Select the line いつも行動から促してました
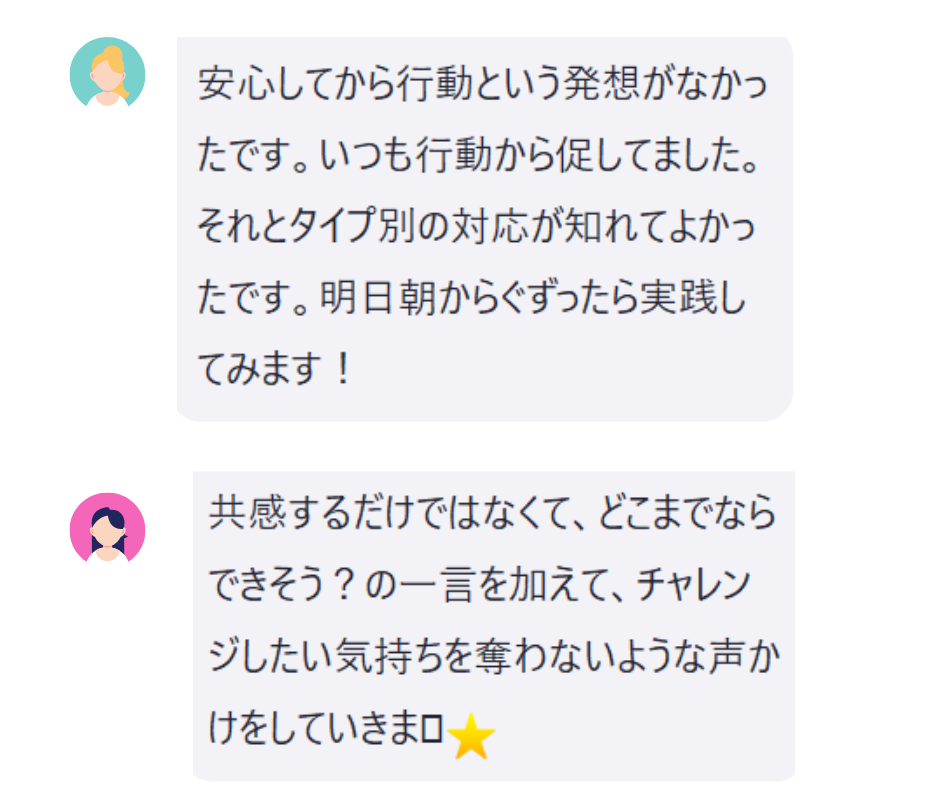This screenshot has height=788, width=940. (x=539, y=154)
